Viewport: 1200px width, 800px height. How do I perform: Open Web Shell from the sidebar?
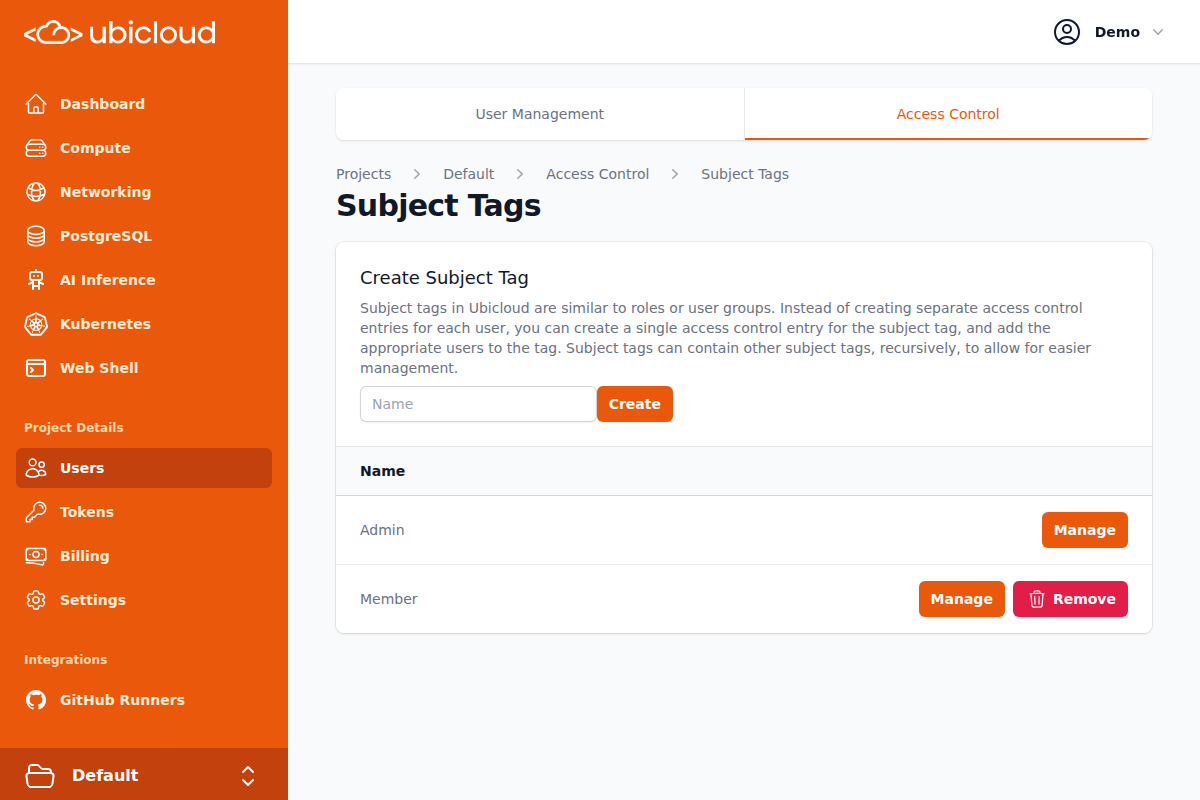click(x=144, y=368)
